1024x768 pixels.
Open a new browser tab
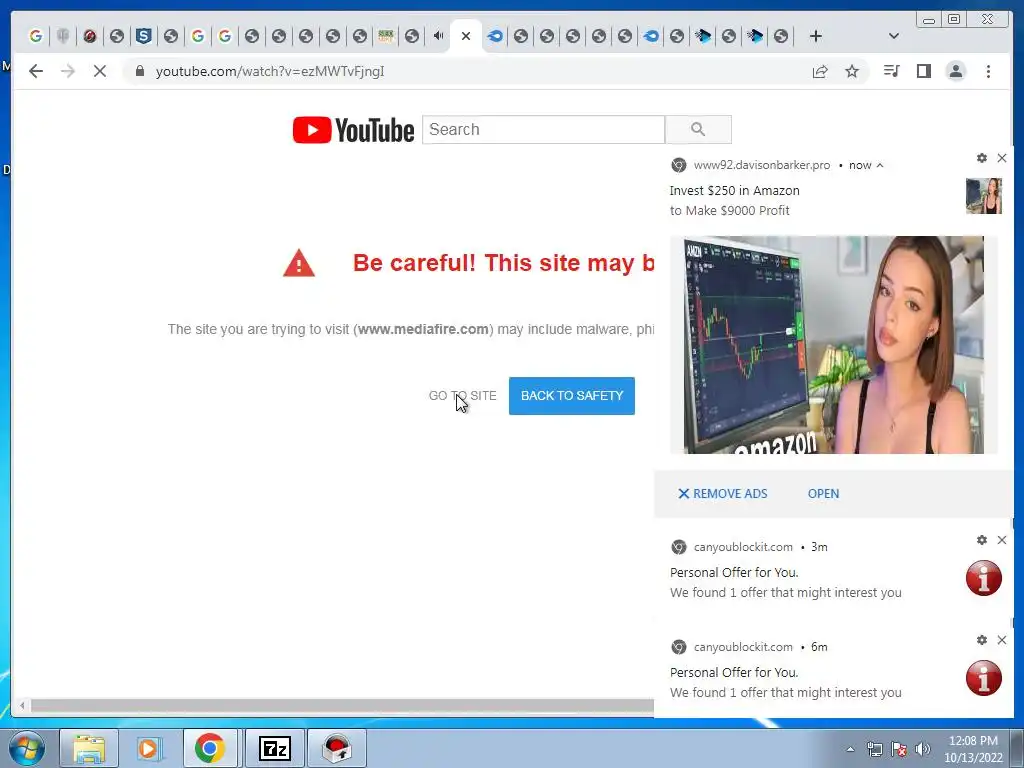point(815,36)
